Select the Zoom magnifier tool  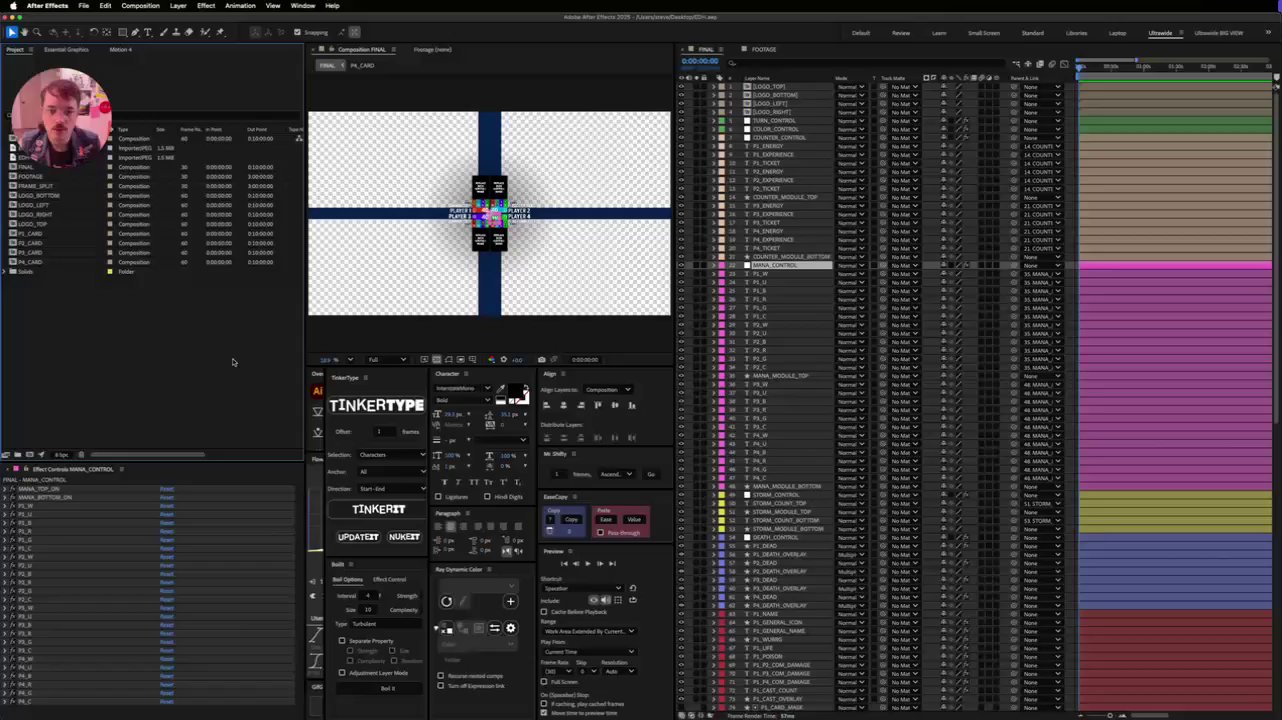pos(37,32)
